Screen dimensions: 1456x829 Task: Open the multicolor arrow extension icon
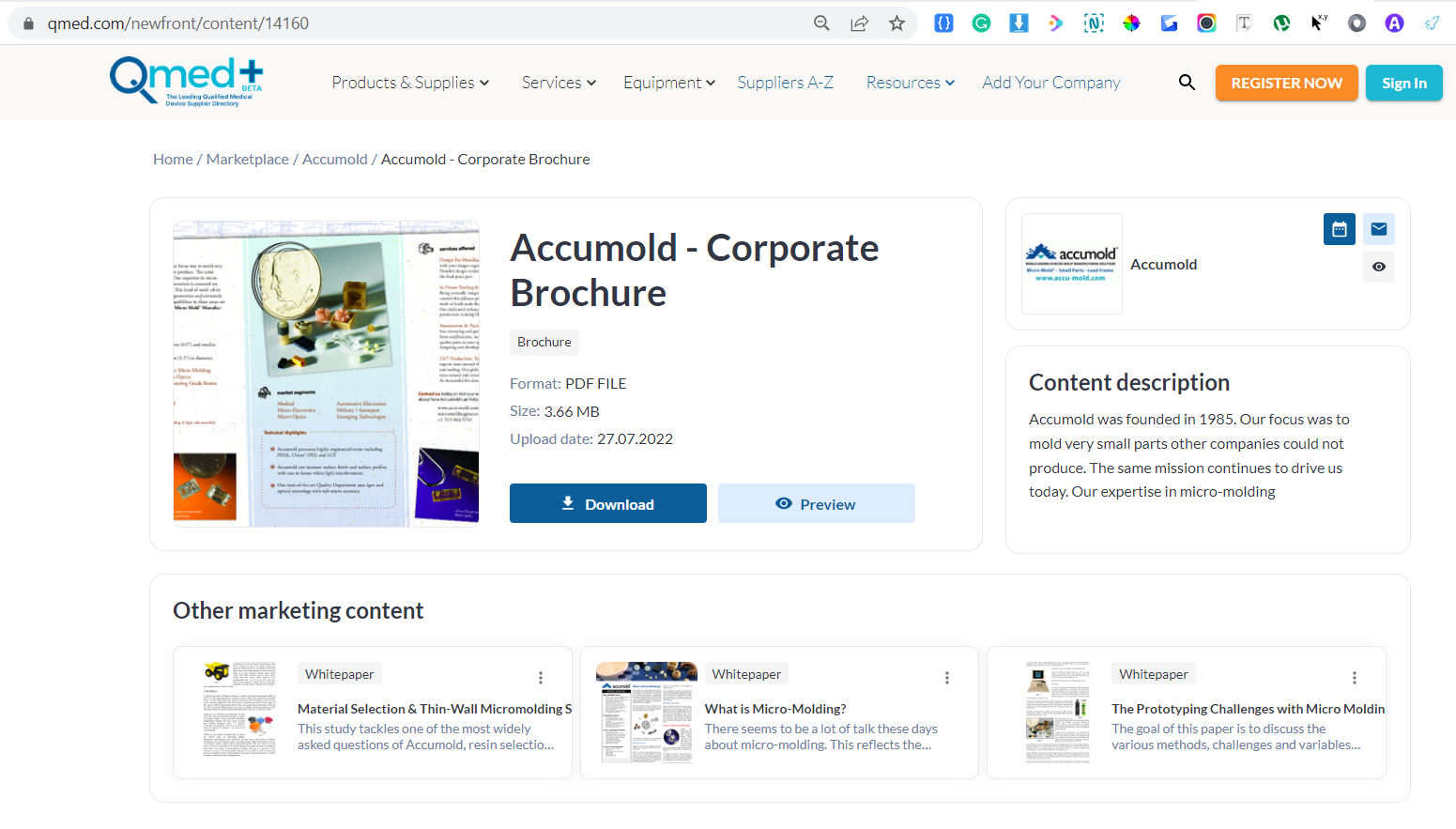tap(1056, 23)
